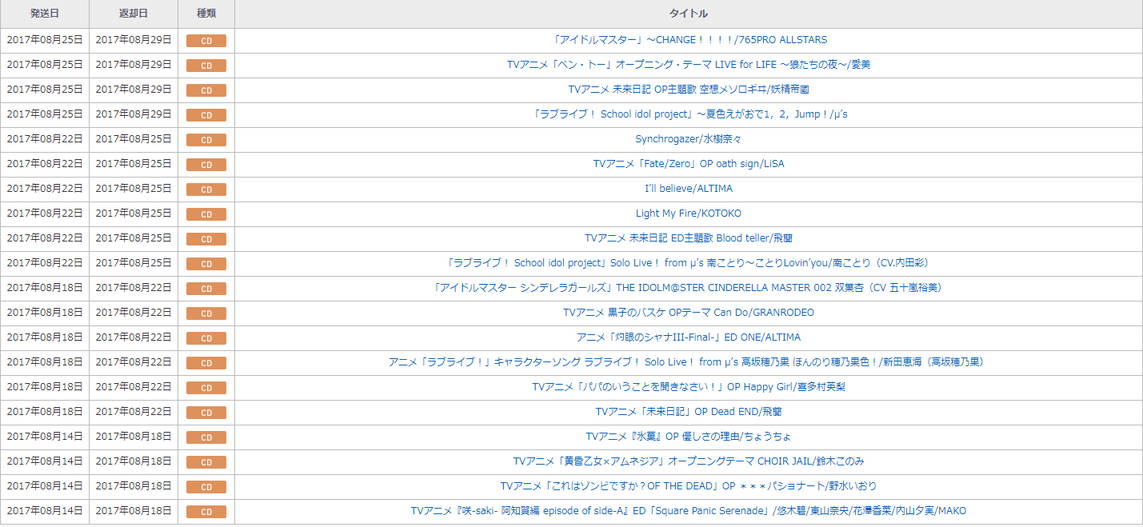Image resolution: width=1143 pixels, height=527 pixels.
Task: Open the Fate/Zero OP oath sign/LiSA link
Action: point(688,163)
